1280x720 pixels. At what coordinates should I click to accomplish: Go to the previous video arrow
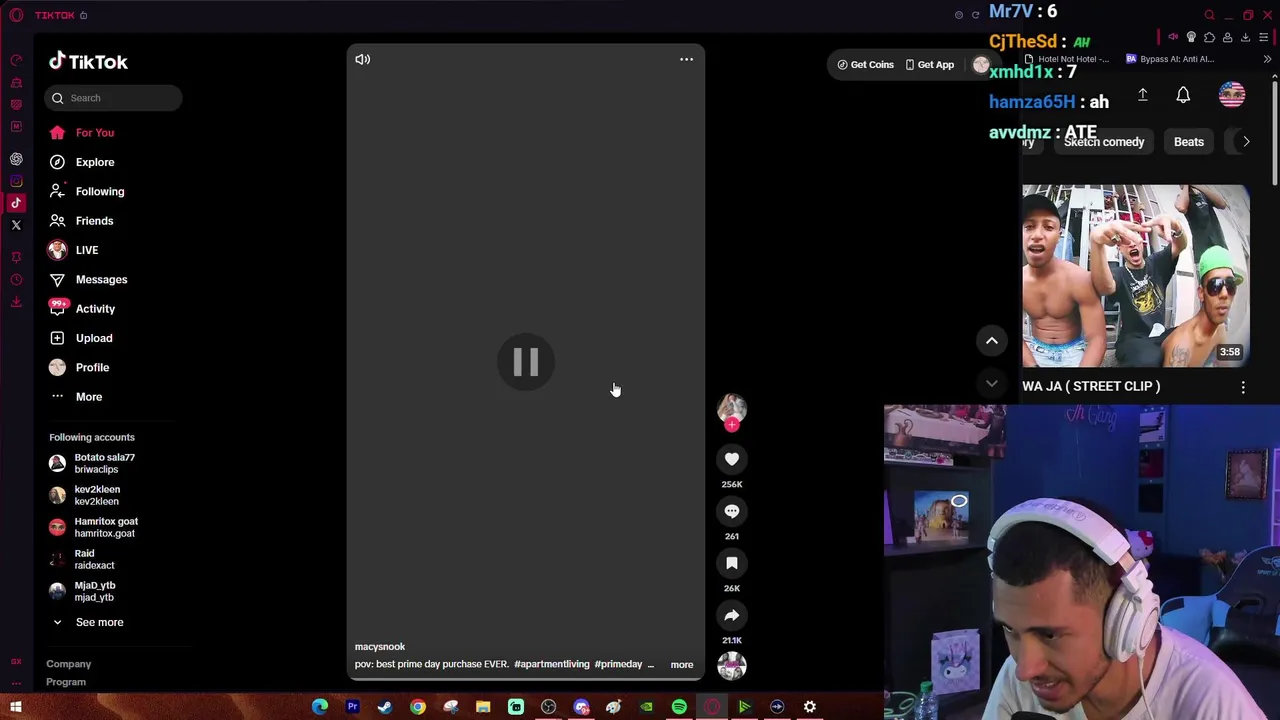click(x=992, y=341)
